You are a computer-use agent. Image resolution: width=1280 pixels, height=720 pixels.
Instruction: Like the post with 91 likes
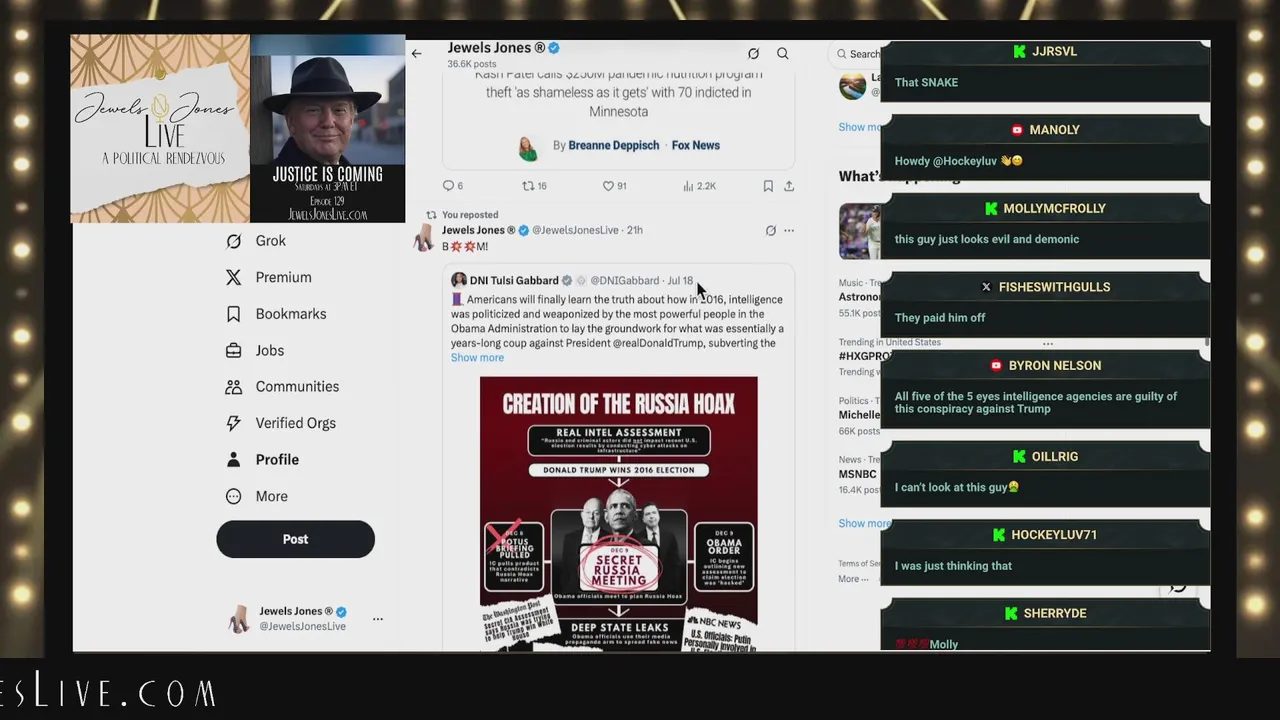click(x=614, y=186)
